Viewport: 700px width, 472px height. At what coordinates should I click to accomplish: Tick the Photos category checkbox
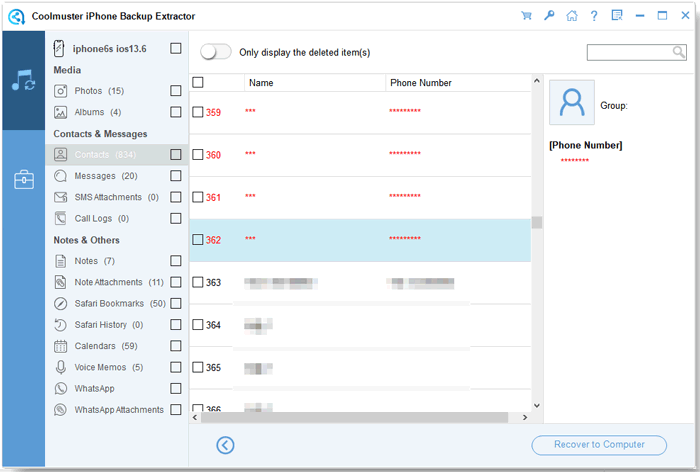[176, 91]
